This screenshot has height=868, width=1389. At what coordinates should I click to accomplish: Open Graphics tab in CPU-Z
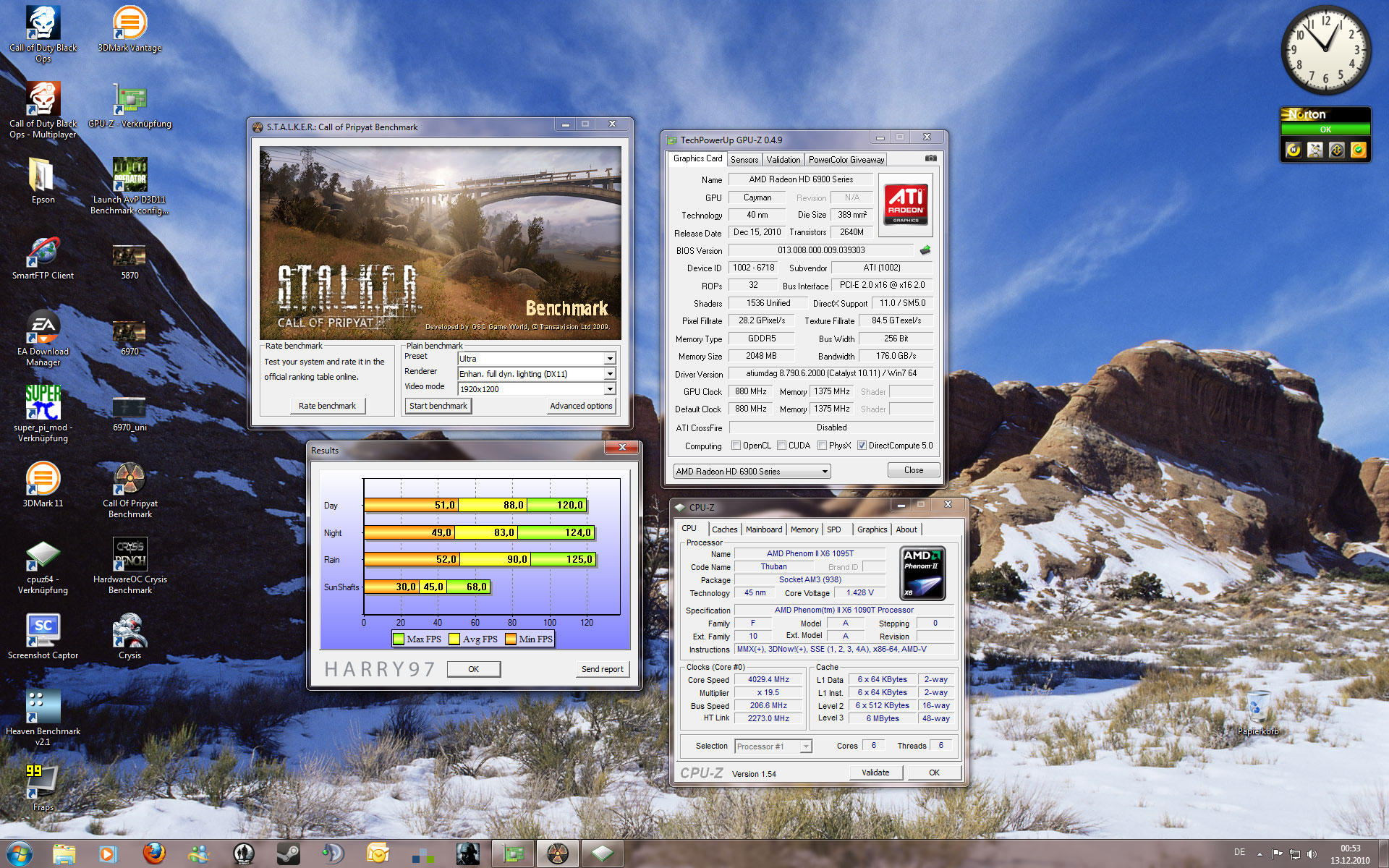(x=872, y=529)
